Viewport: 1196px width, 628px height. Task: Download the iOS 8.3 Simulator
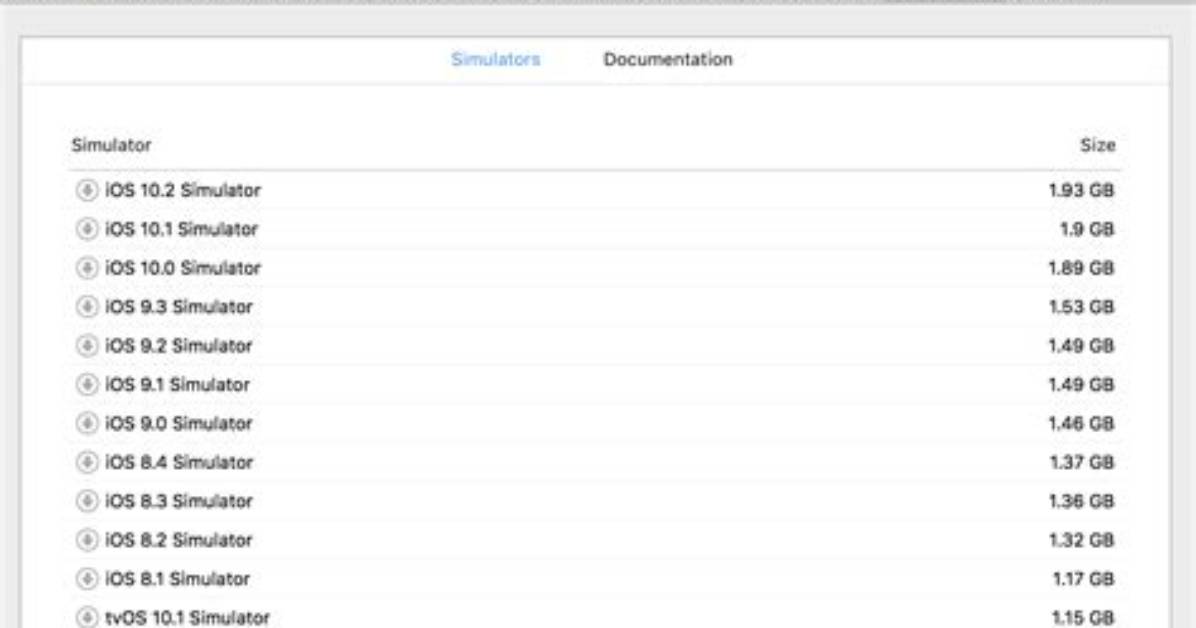coord(87,501)
